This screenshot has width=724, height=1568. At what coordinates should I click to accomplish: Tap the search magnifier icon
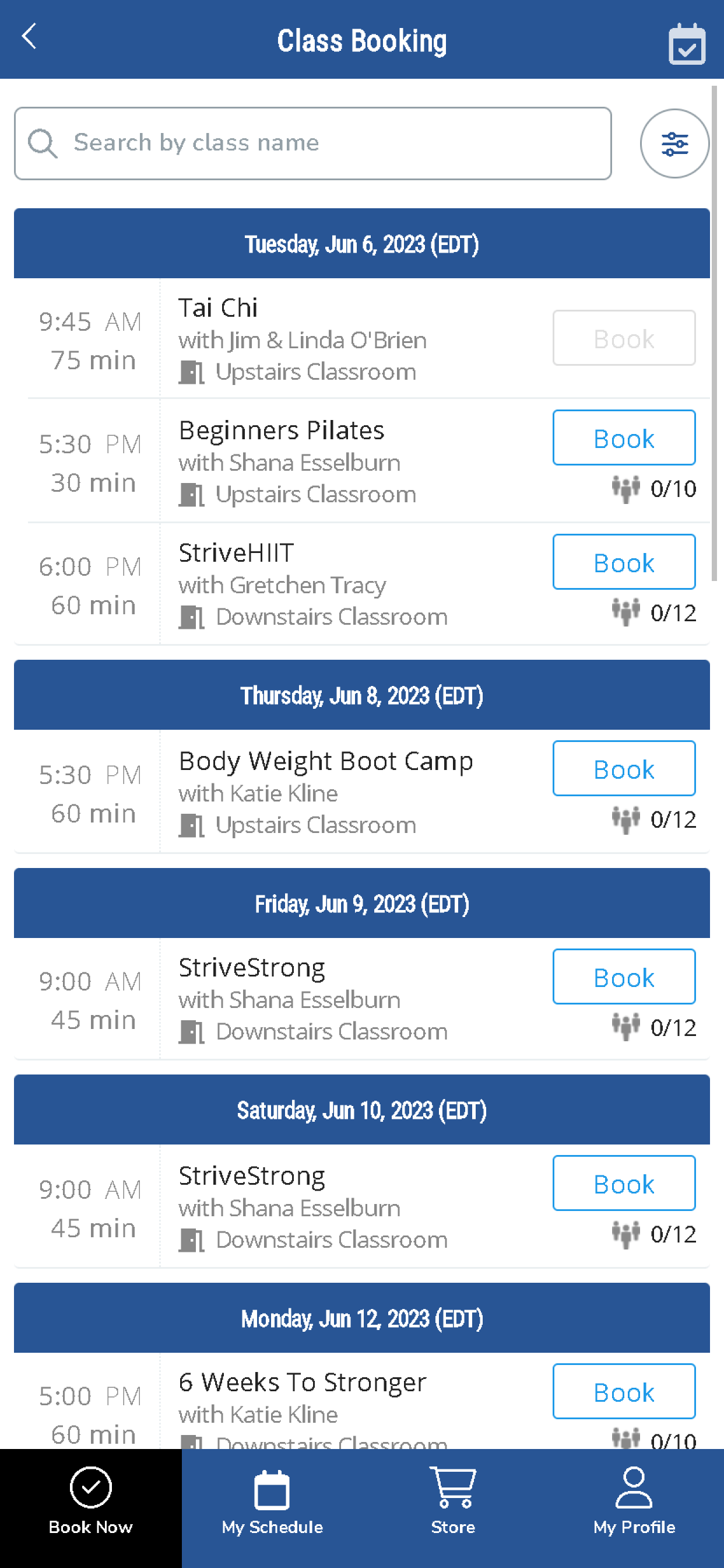pyautogui.click(x=43, y=143)
